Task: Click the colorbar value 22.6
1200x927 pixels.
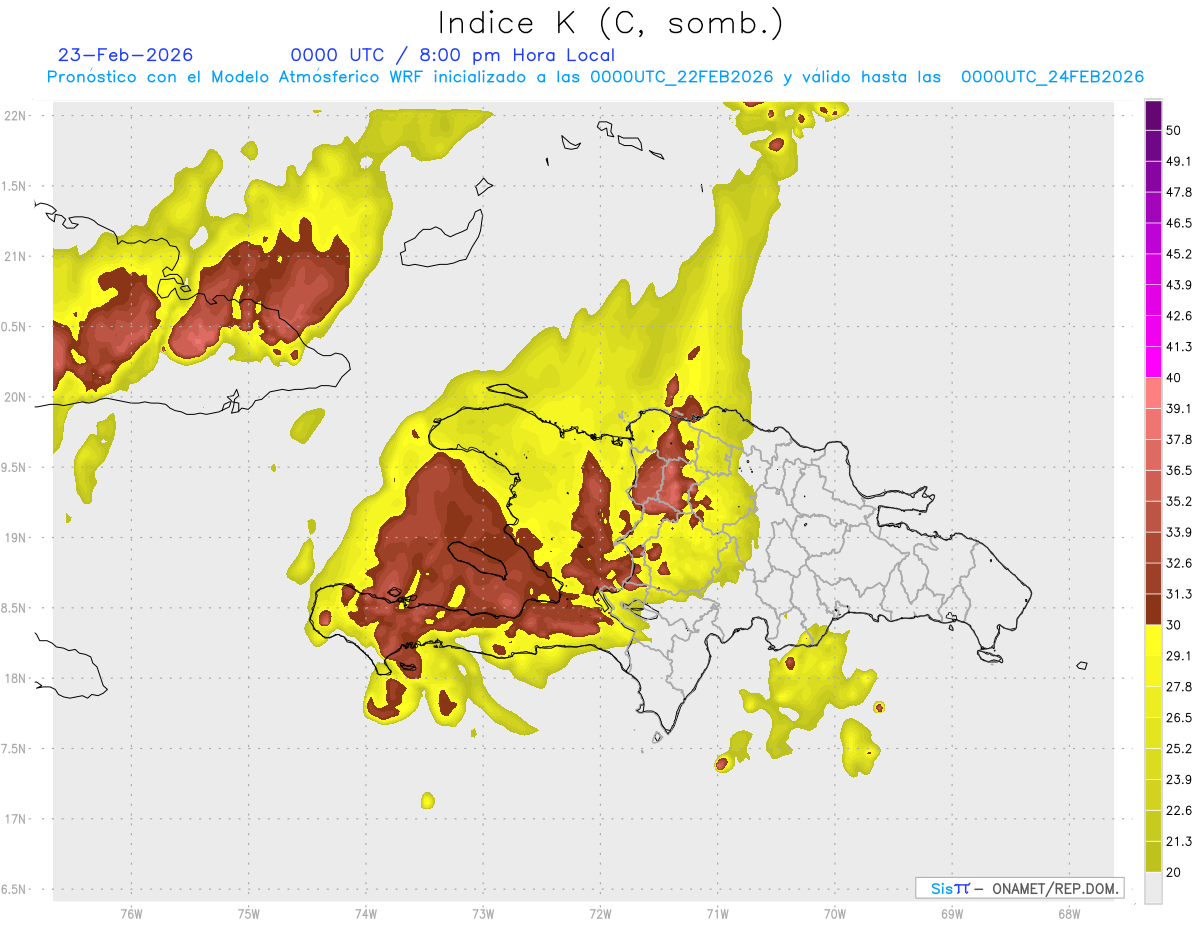Action: 1180,810
